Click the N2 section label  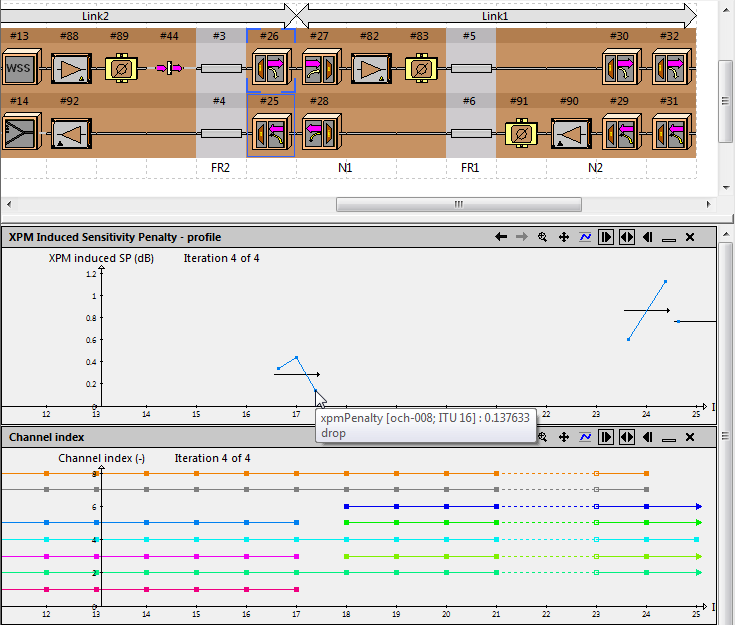[595, 168]
